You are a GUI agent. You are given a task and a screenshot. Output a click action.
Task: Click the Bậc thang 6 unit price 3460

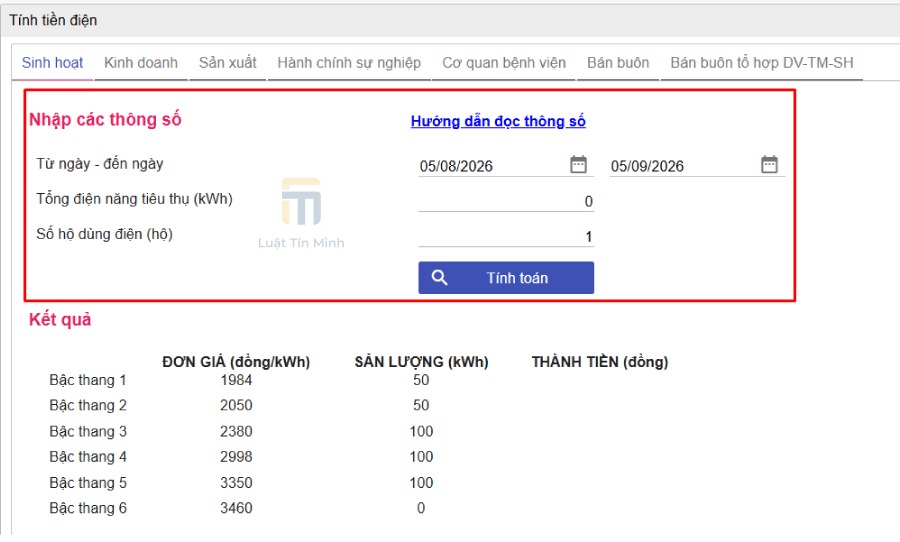click(x=236, y=508)
